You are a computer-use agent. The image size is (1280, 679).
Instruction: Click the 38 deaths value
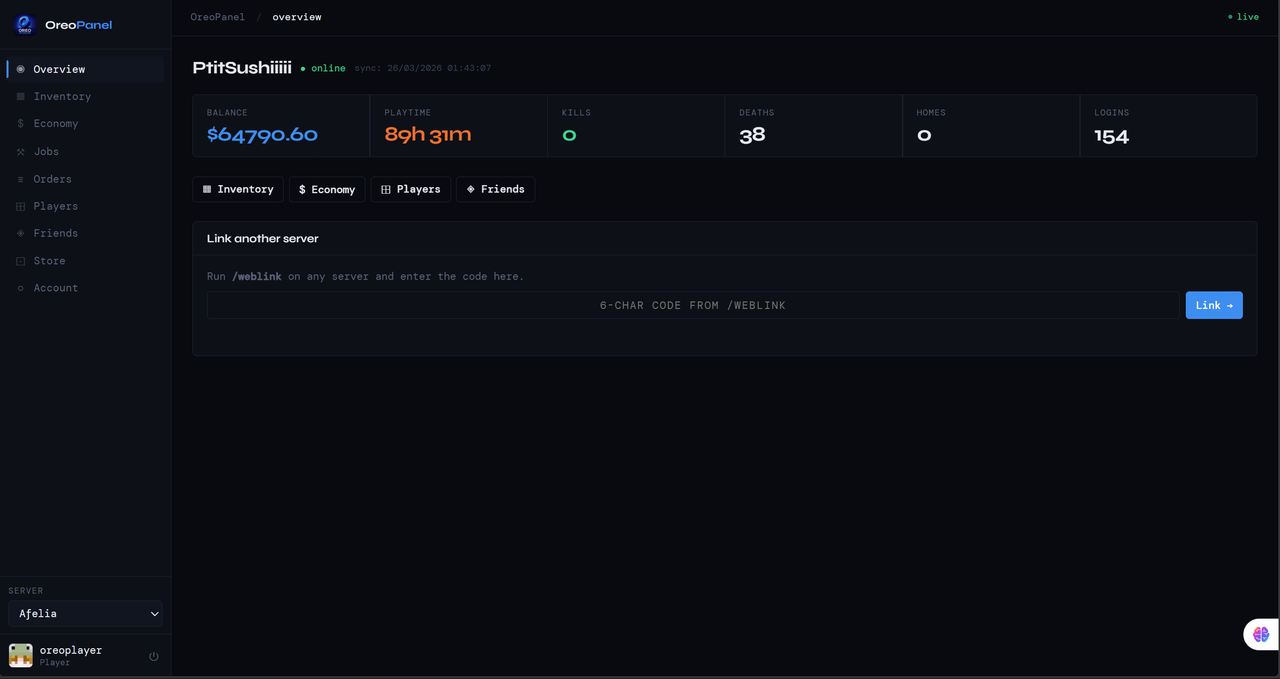pos(752,135)
